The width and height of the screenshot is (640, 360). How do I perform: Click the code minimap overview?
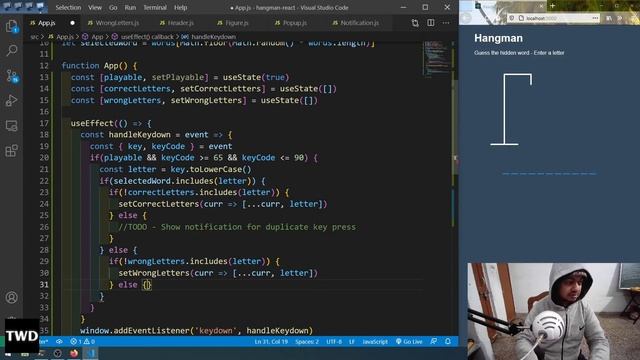click(x=436, y=59)
